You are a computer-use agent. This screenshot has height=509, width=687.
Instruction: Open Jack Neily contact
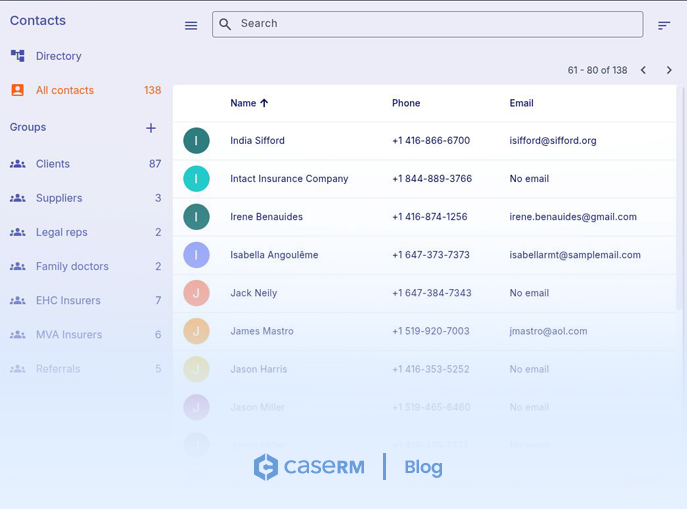(254, 293)
